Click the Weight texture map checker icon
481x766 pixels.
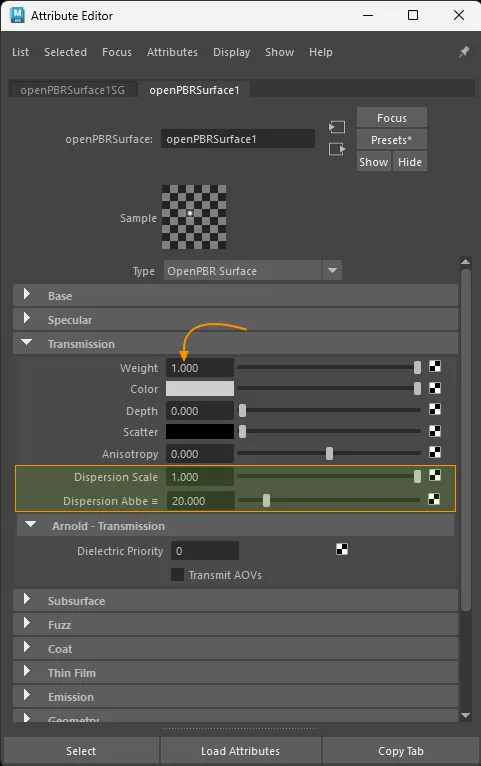(435, 366)
